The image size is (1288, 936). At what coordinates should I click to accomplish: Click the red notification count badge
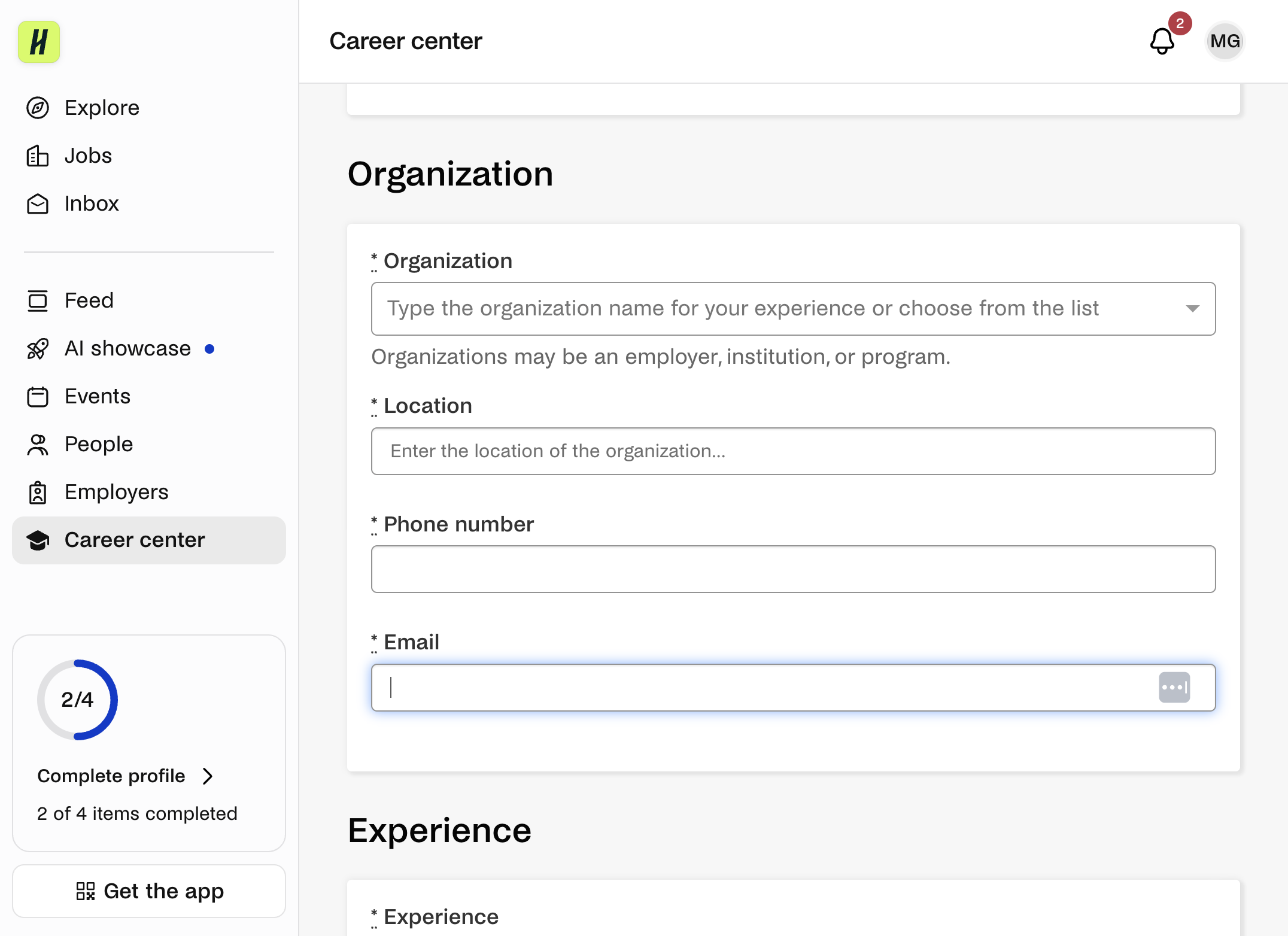coord(1180,23)
